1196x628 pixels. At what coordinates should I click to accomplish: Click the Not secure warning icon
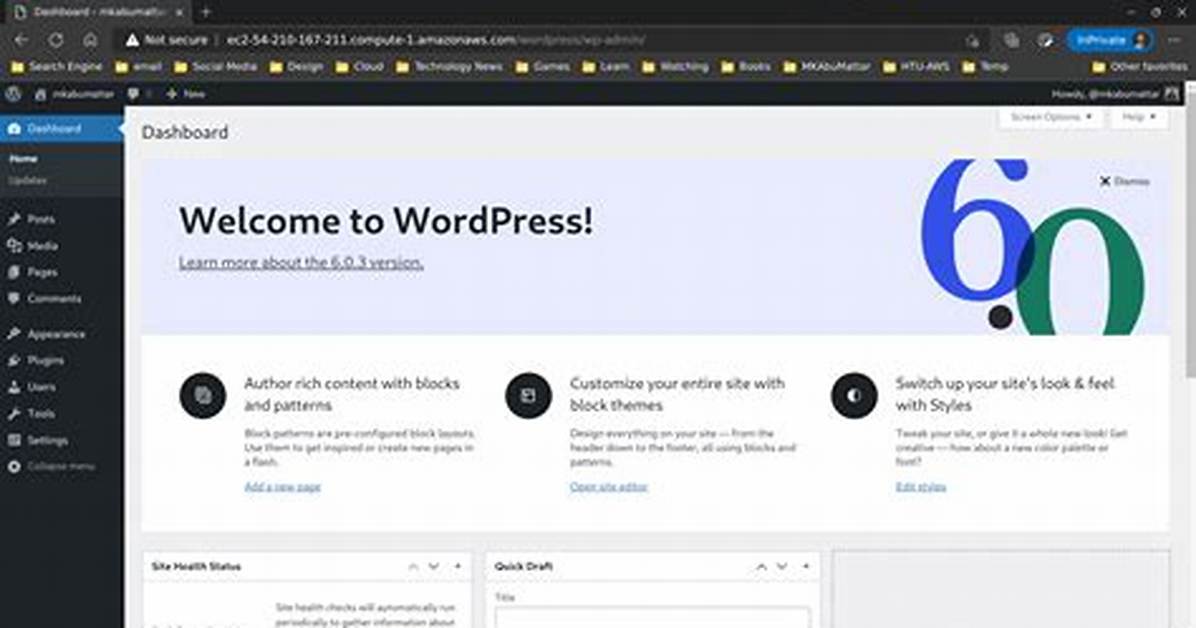click(x=133, y=40)
